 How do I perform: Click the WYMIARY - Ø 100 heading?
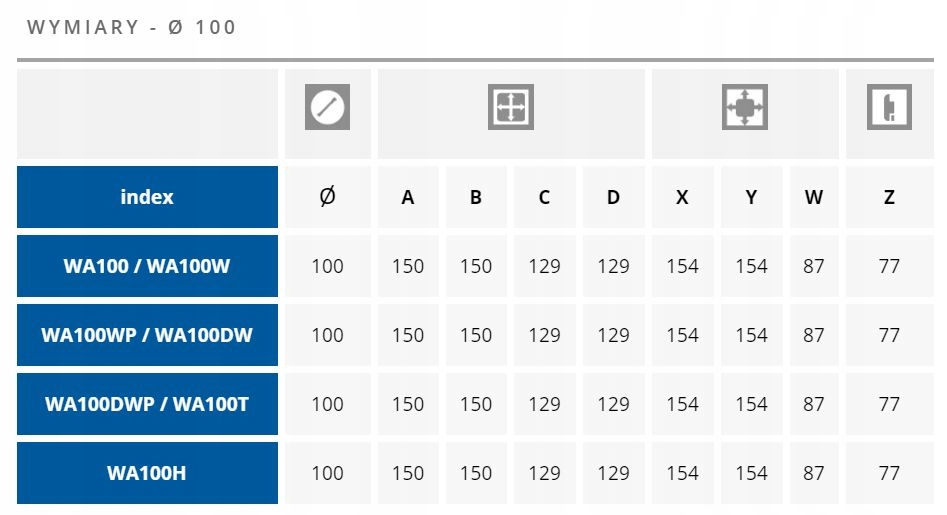132,27
